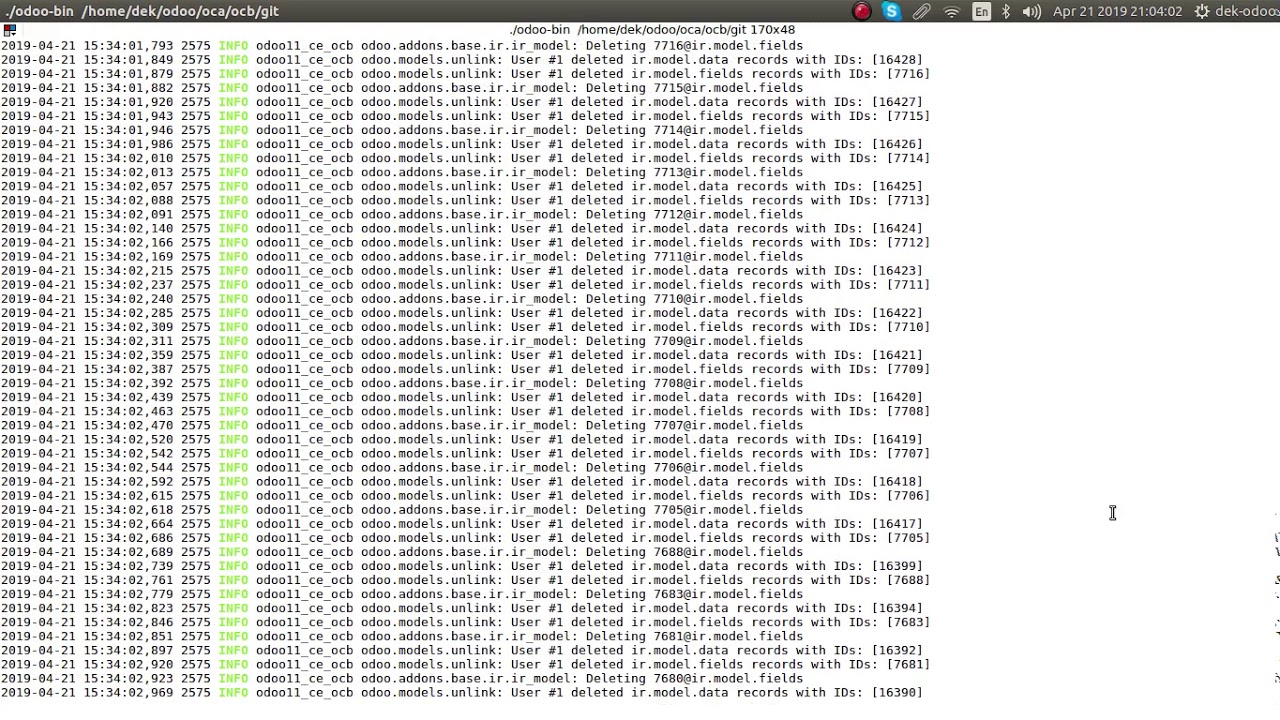Click the dek-odoo user name in the panel
This screenshot has height=720, width=1280.
(1247, 12)
